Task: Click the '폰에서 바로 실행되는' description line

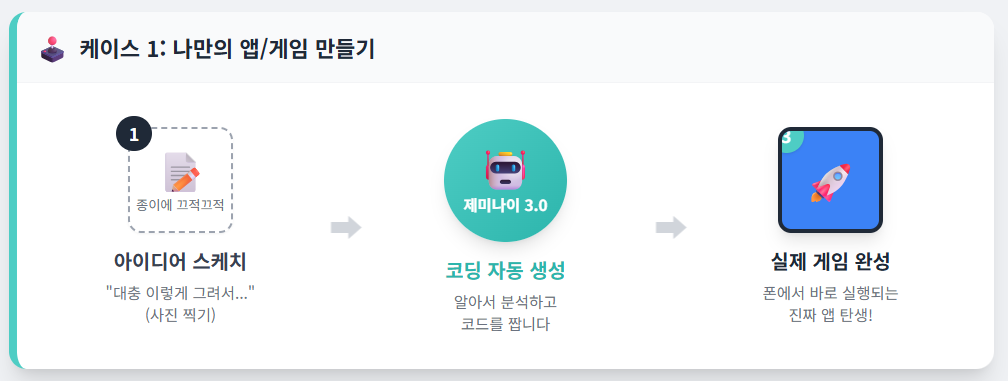Action: tap(830, 293)
